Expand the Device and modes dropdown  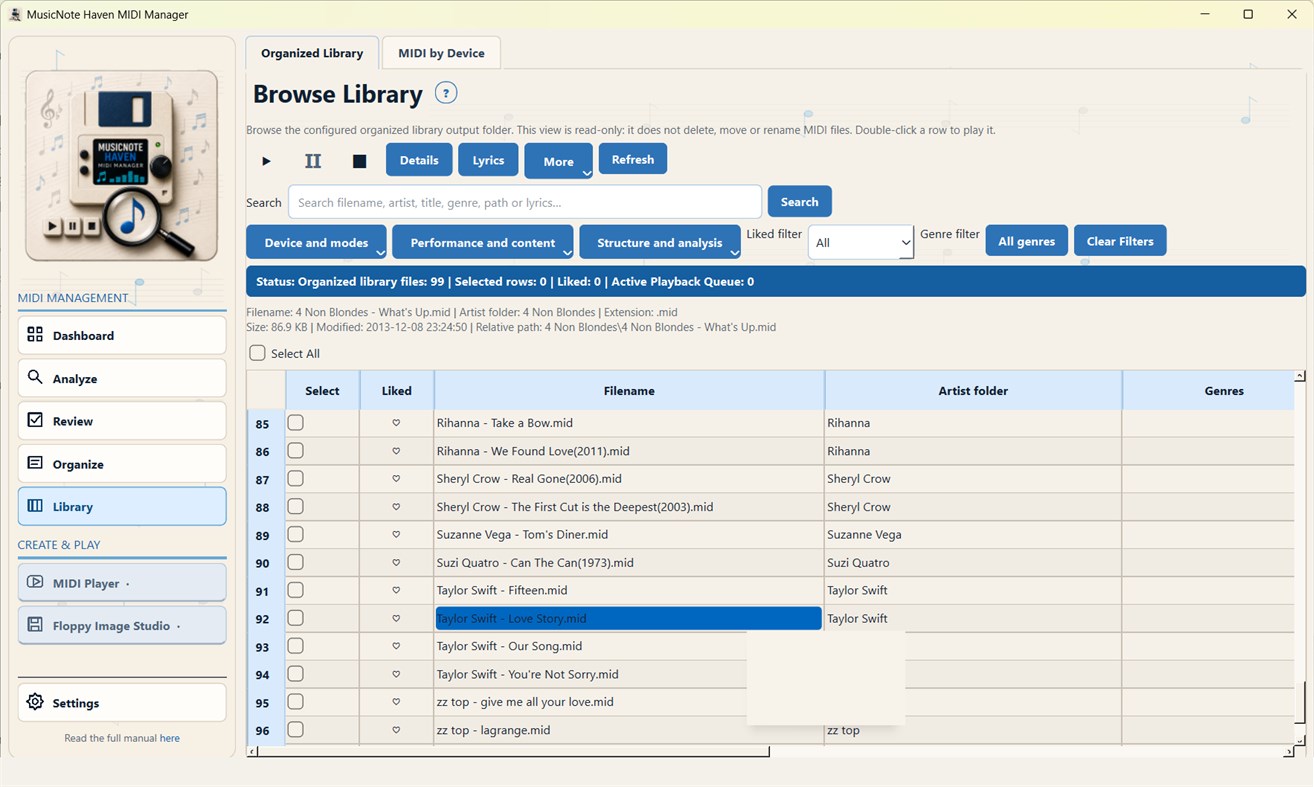point(317,242)
